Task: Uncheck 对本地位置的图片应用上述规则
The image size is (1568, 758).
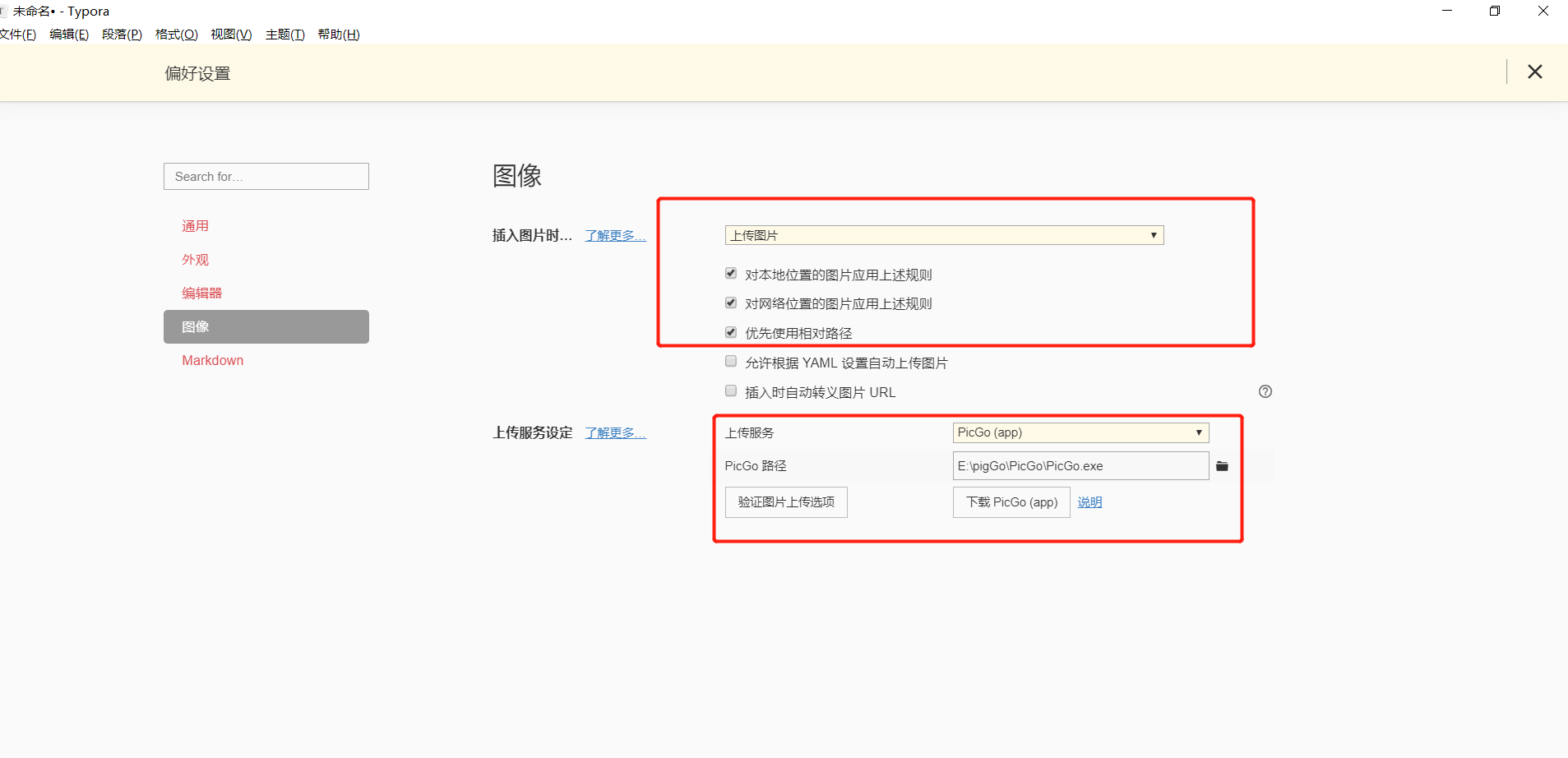Action: click(x=730, y=273)
